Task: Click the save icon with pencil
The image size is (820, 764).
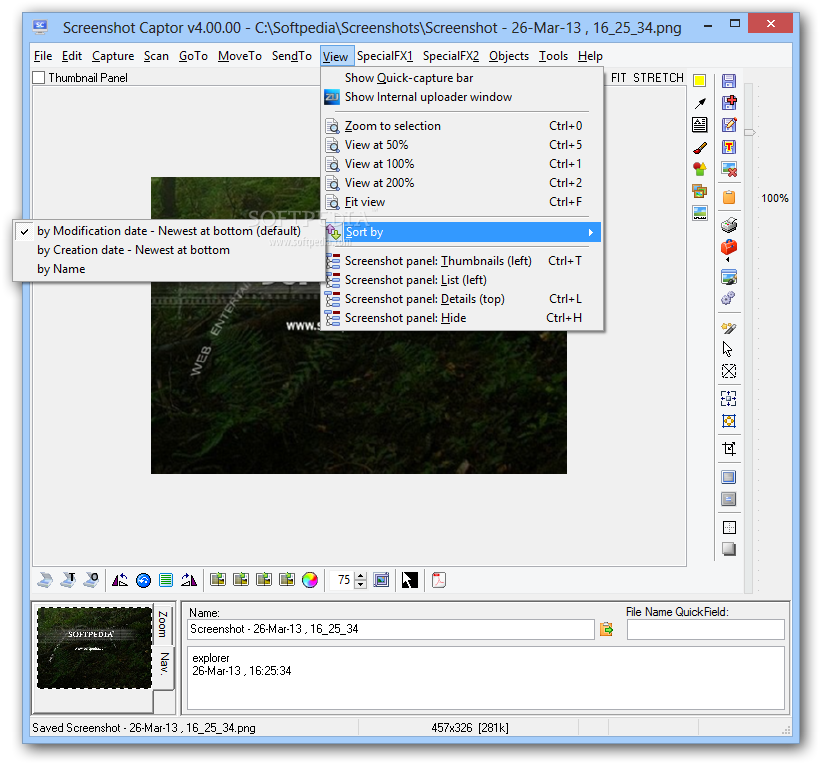Action: [729, 125]
